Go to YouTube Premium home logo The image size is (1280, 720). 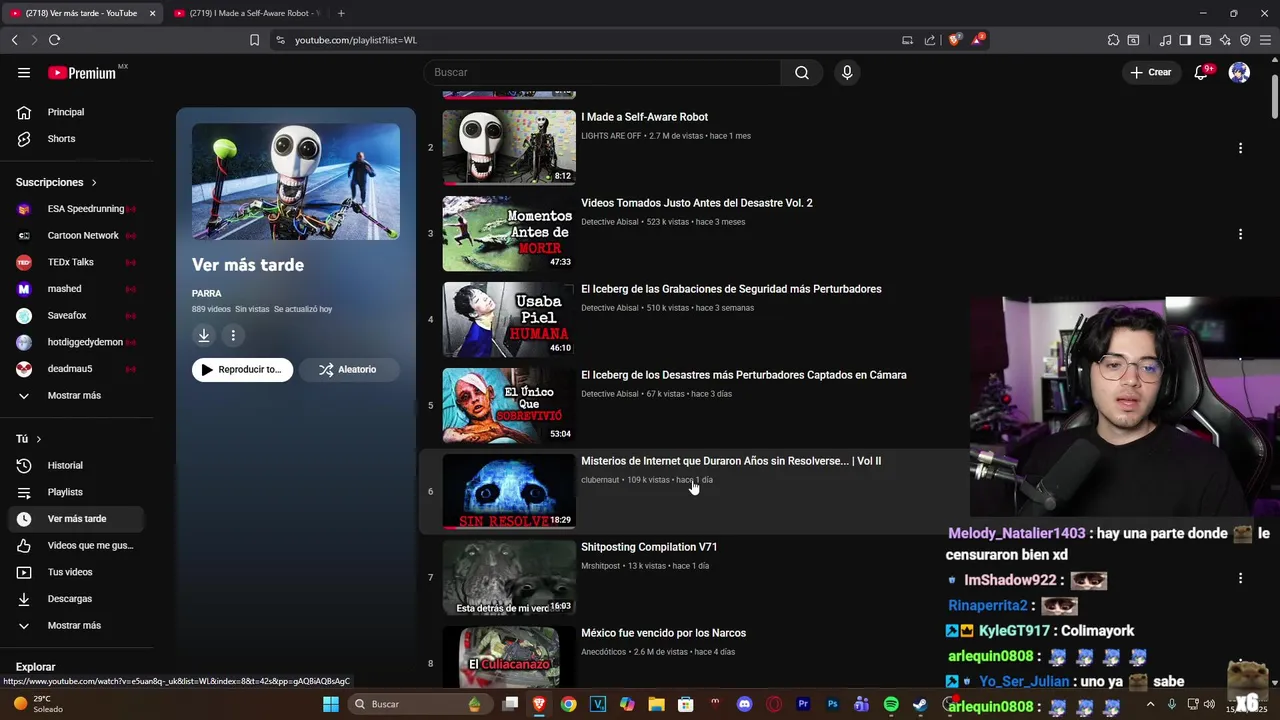click(82, 73)
